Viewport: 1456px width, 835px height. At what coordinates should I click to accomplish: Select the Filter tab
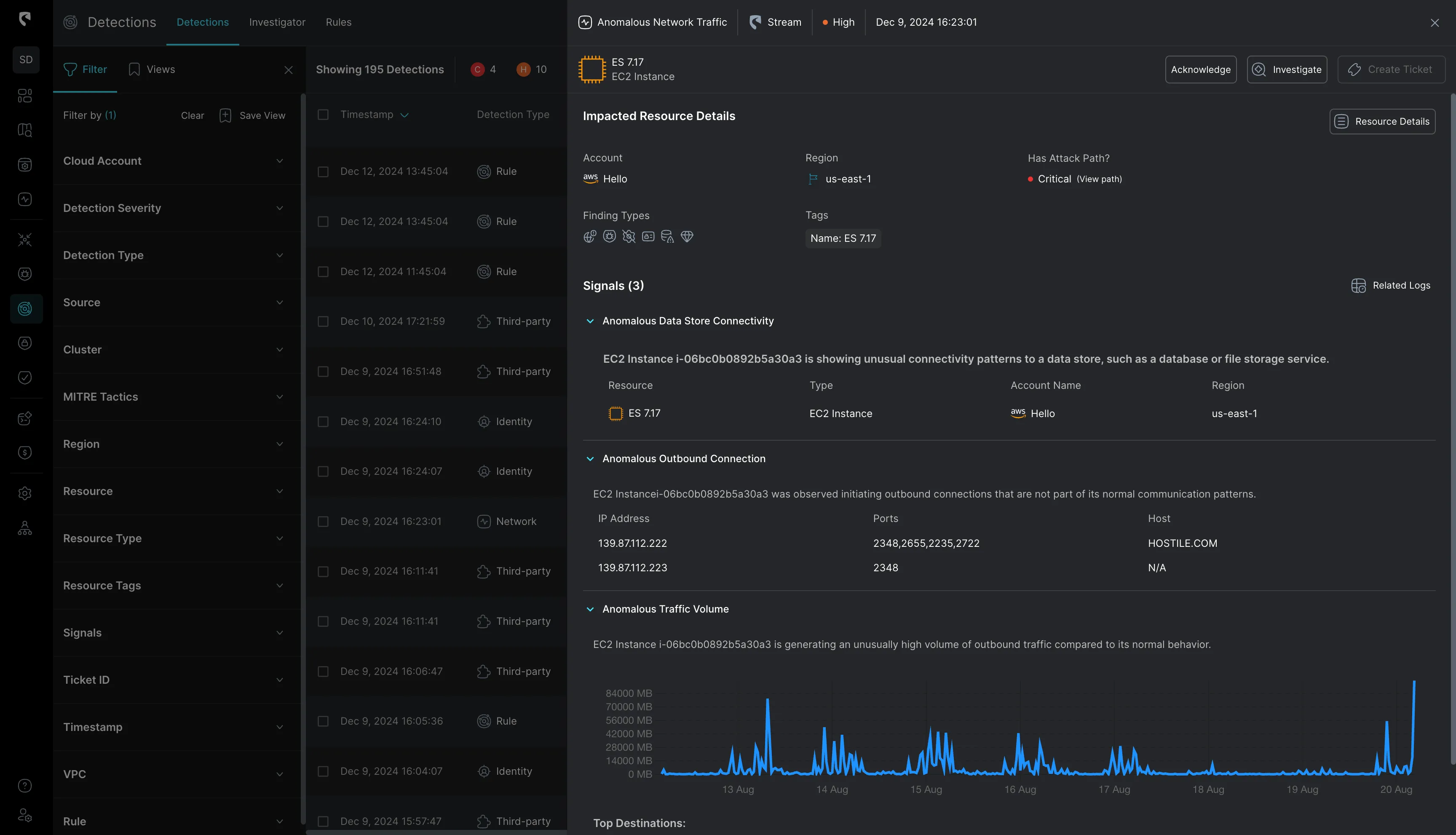coord(85,70)
